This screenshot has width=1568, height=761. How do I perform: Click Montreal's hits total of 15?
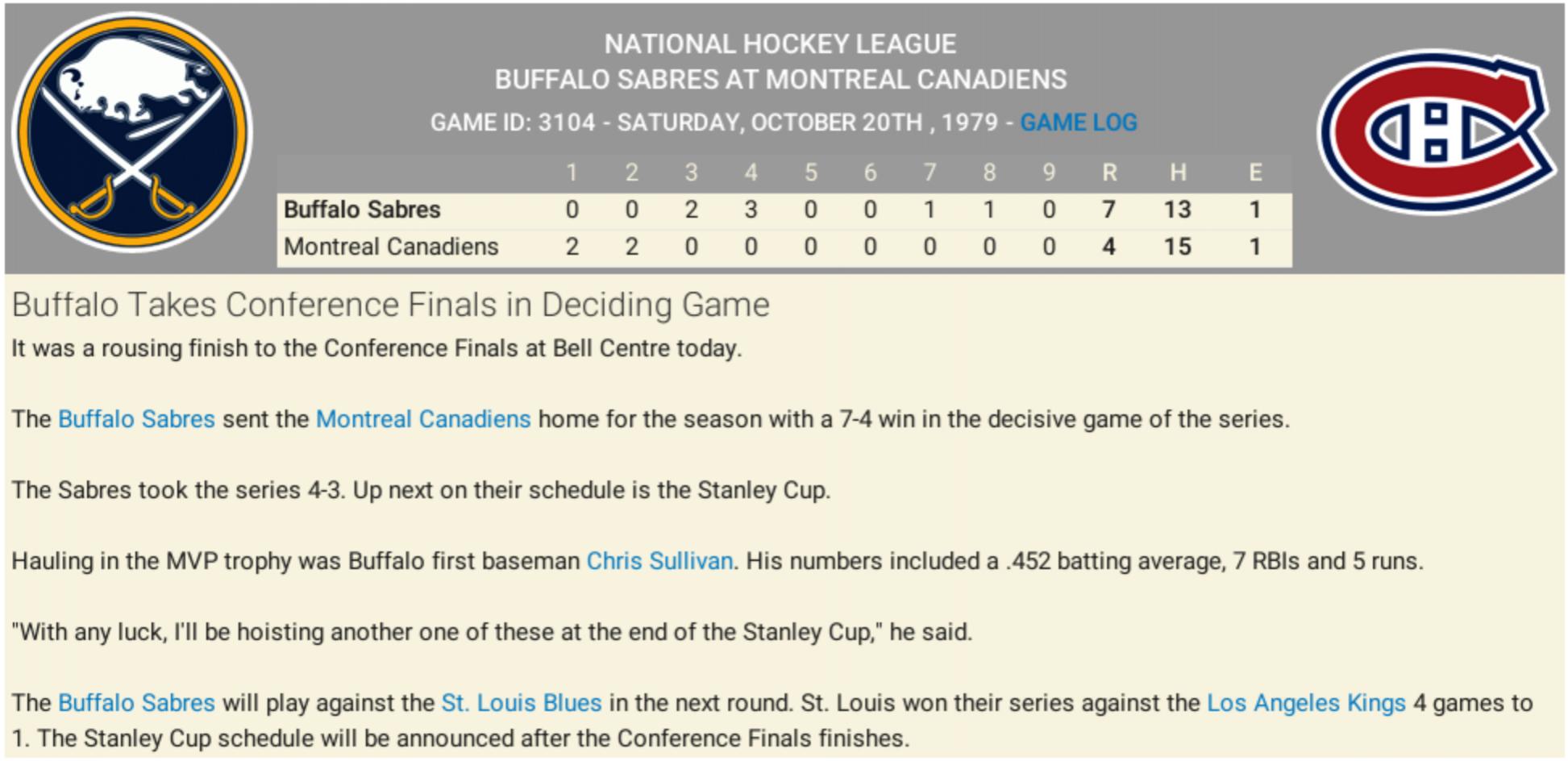click(1177, 247)
